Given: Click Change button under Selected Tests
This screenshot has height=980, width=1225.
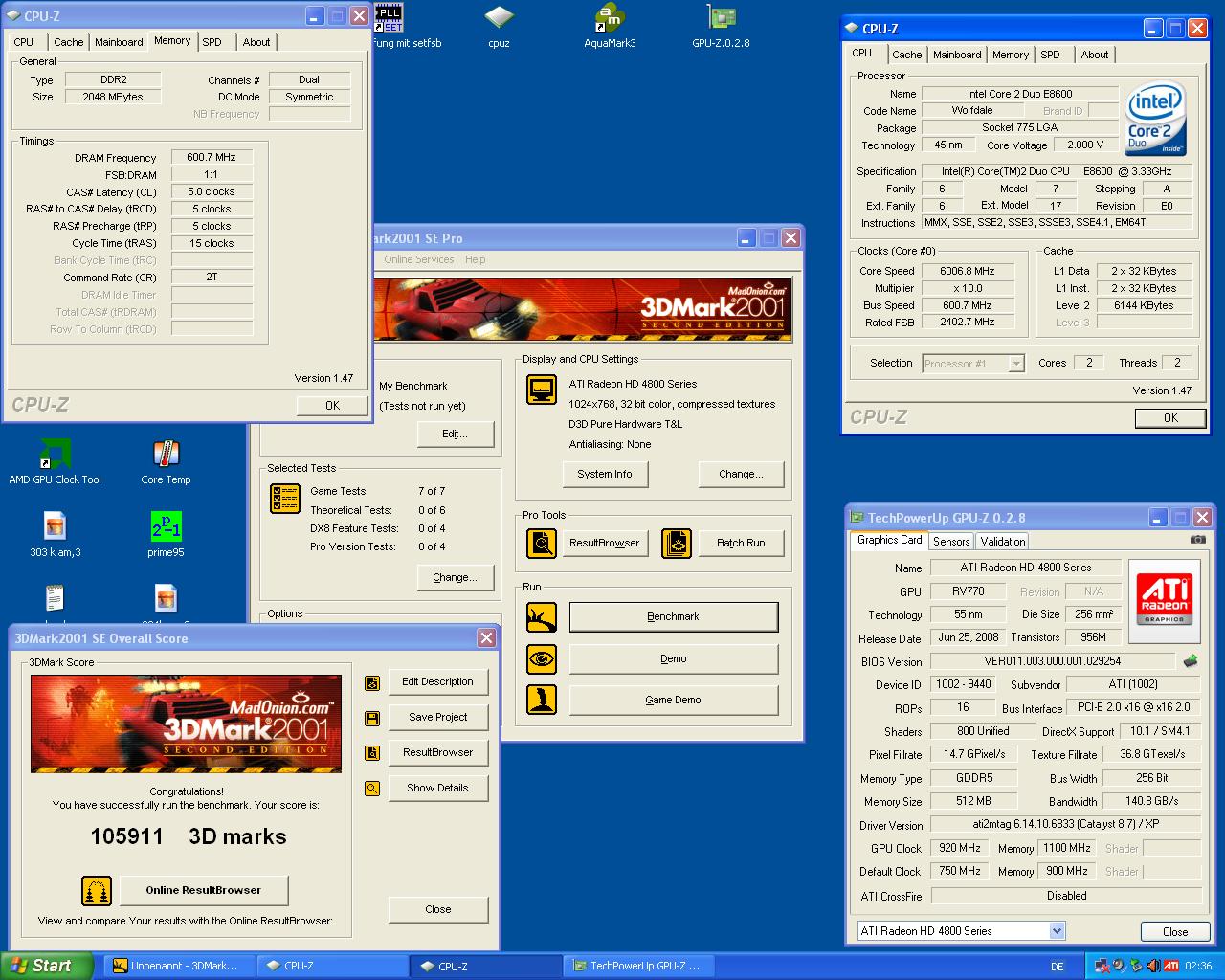Looking at the screenshot, I should coord(455,577).
